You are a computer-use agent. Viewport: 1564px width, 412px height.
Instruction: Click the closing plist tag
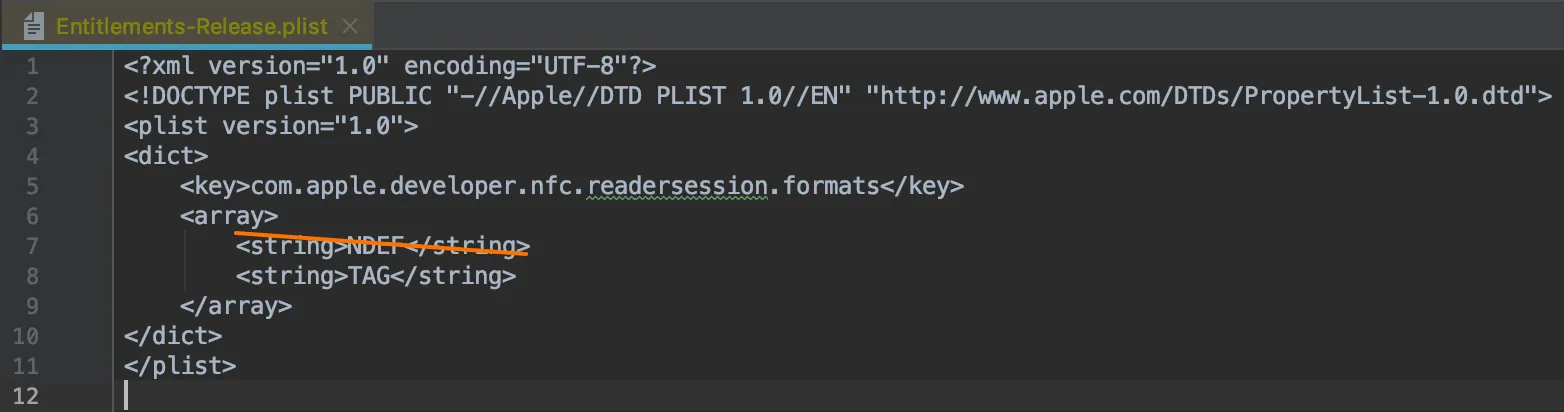tap(180, 366)
